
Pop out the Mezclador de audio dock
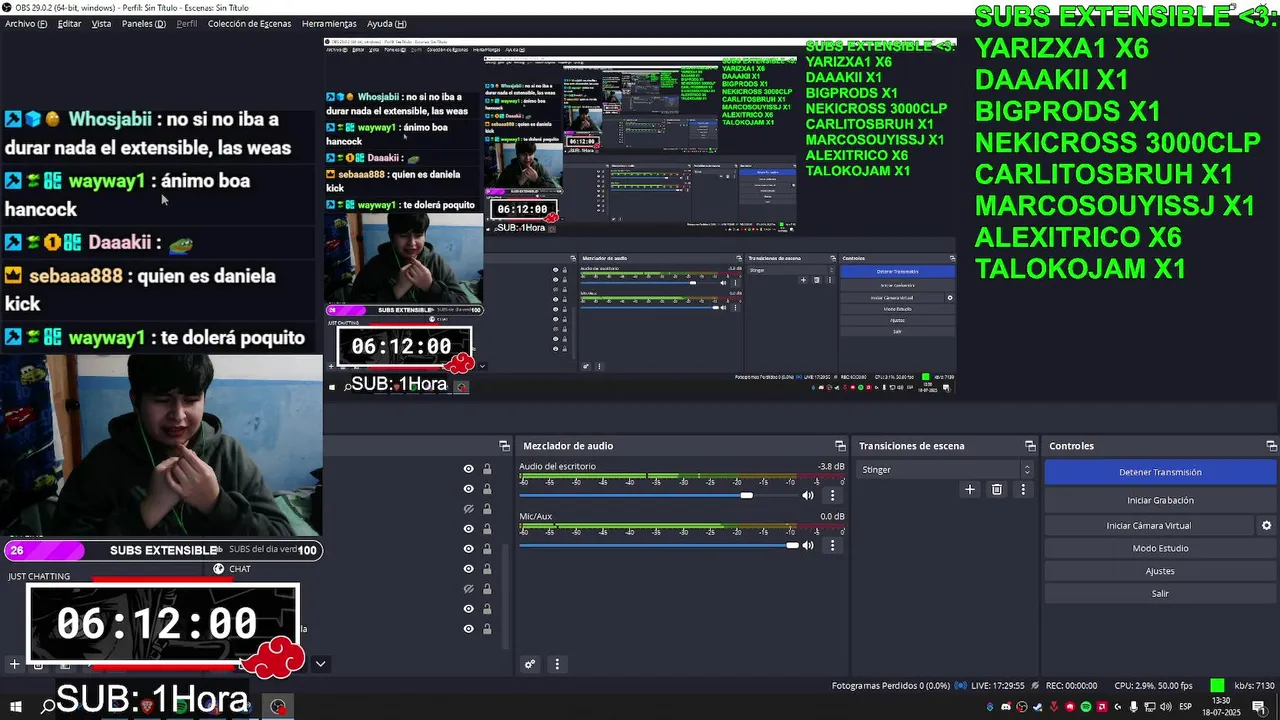click(840, 446)
